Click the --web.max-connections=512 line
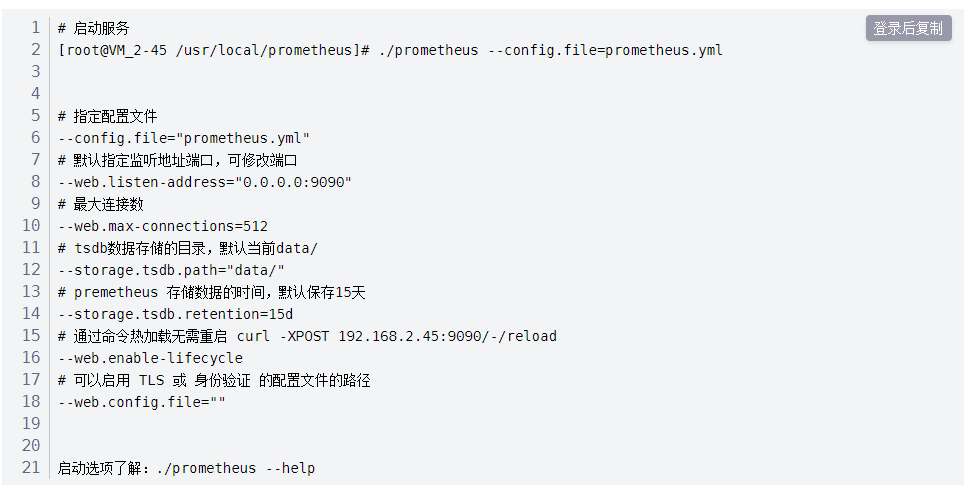The image size is (964, 487). (163, 226)
